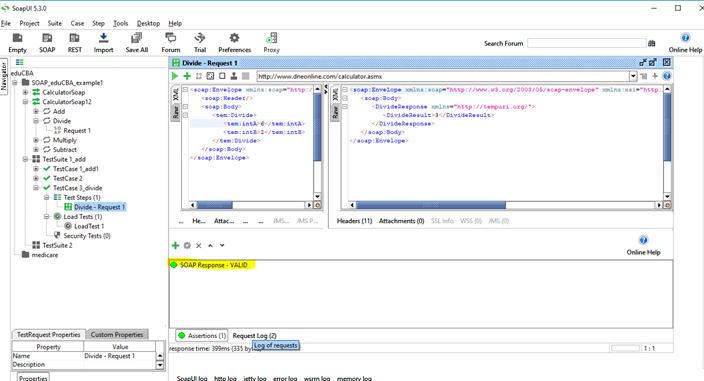Create an Empty project from toolbar
The width and height of the screenshot is (704, 381).
click(x=18, y=43)
